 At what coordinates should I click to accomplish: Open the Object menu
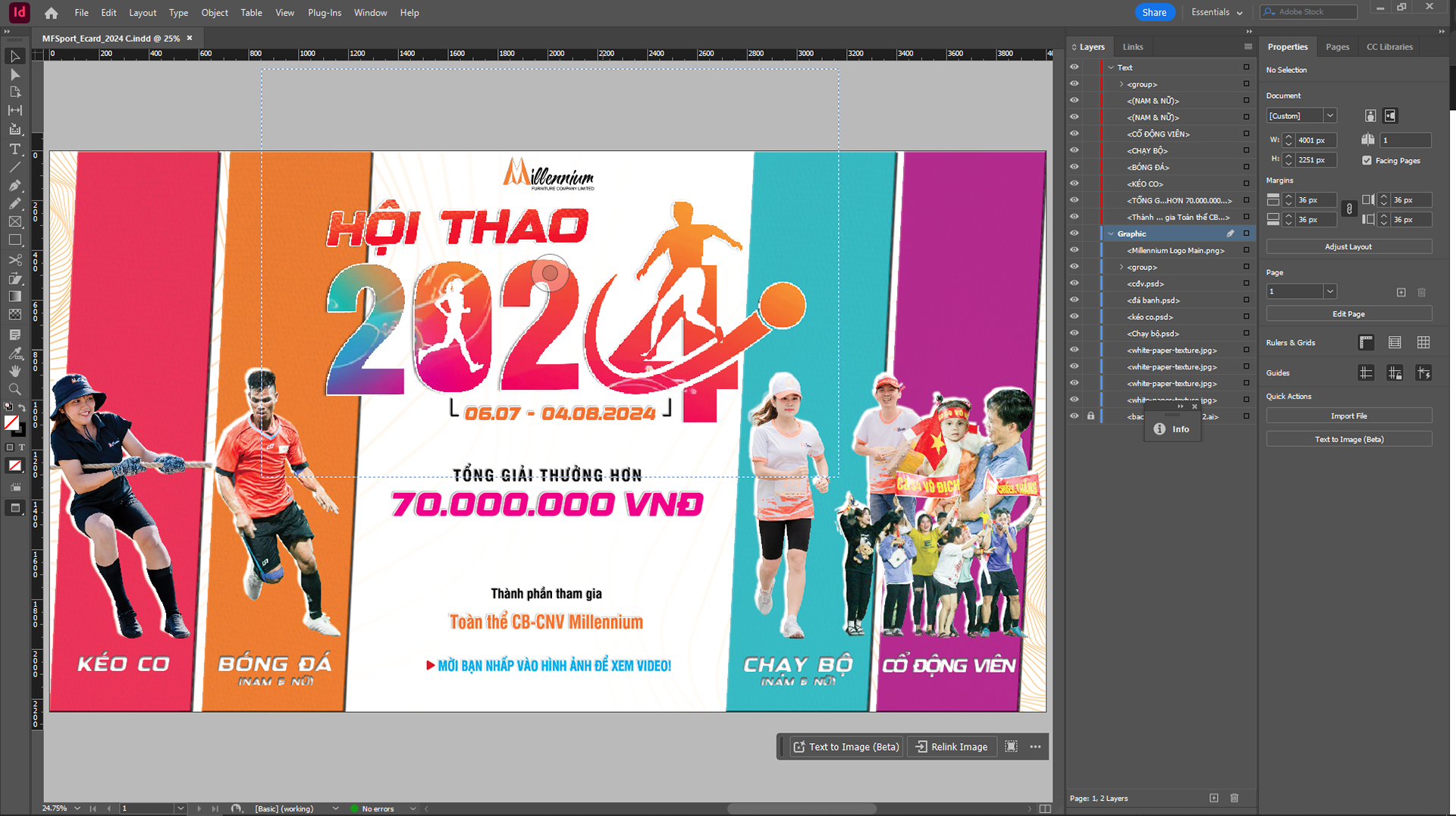215,13
